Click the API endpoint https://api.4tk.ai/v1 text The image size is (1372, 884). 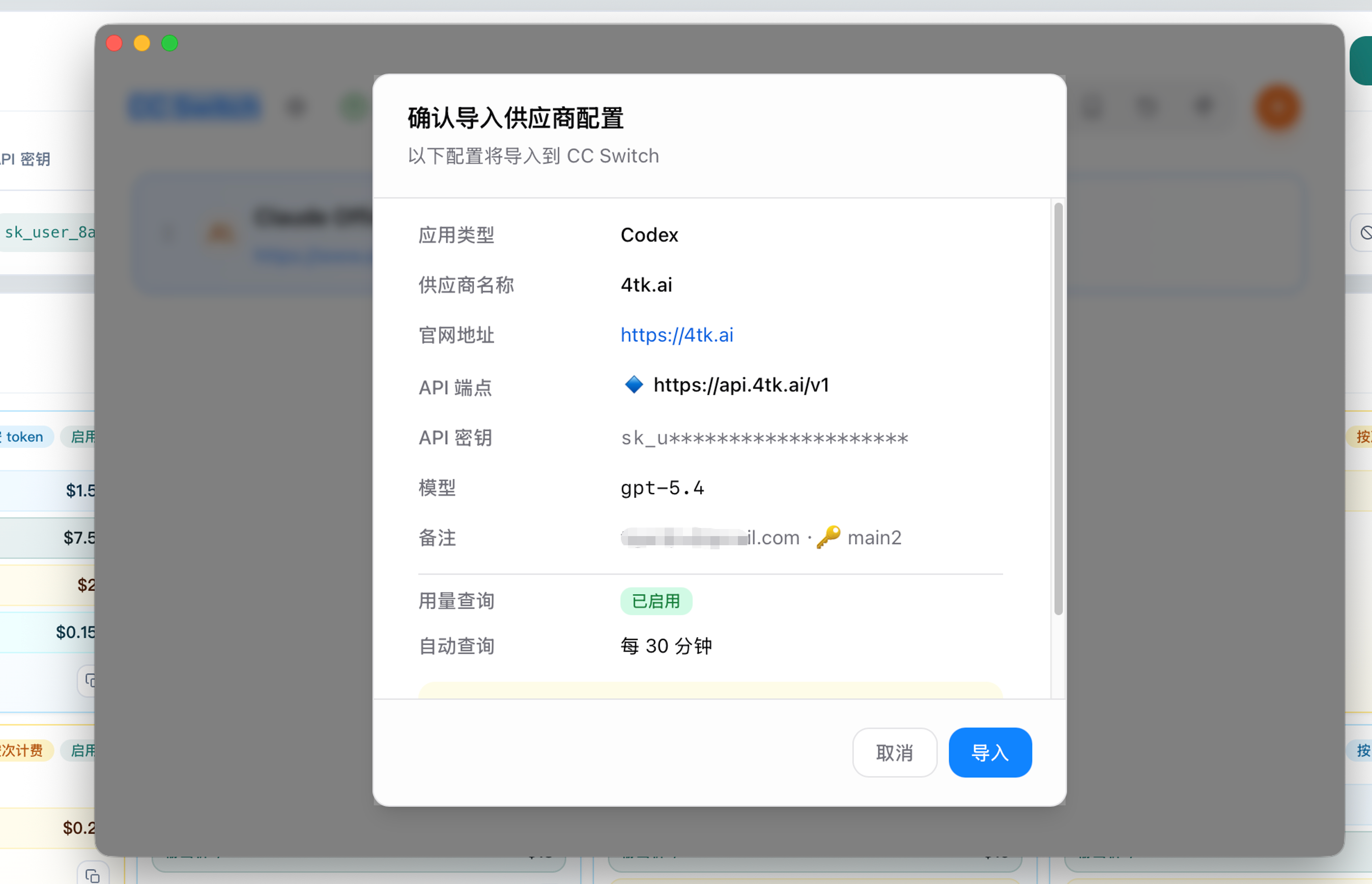click(741, 385)
